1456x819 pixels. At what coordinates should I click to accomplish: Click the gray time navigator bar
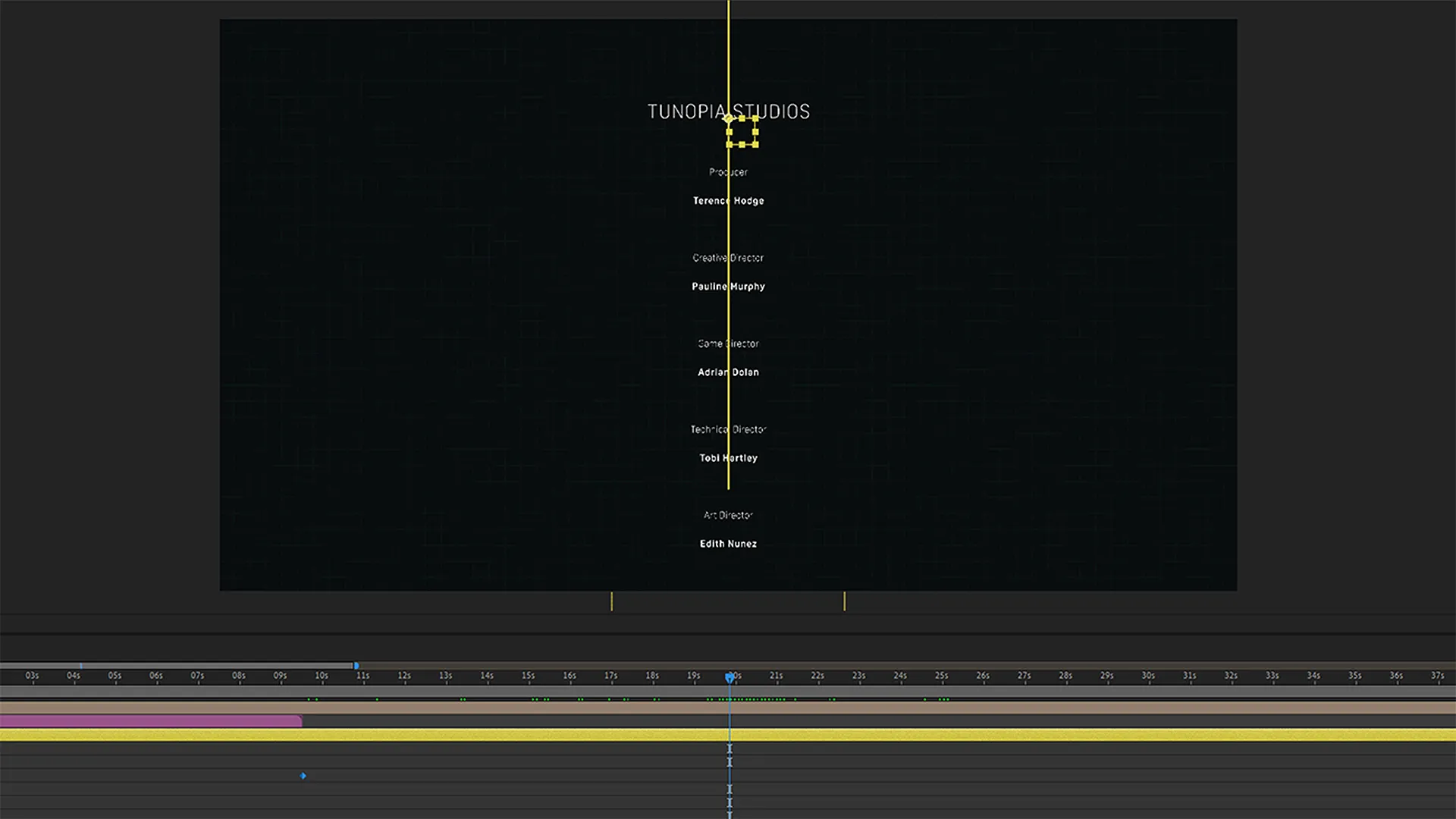pyautogui.click(x=177, y=666)
